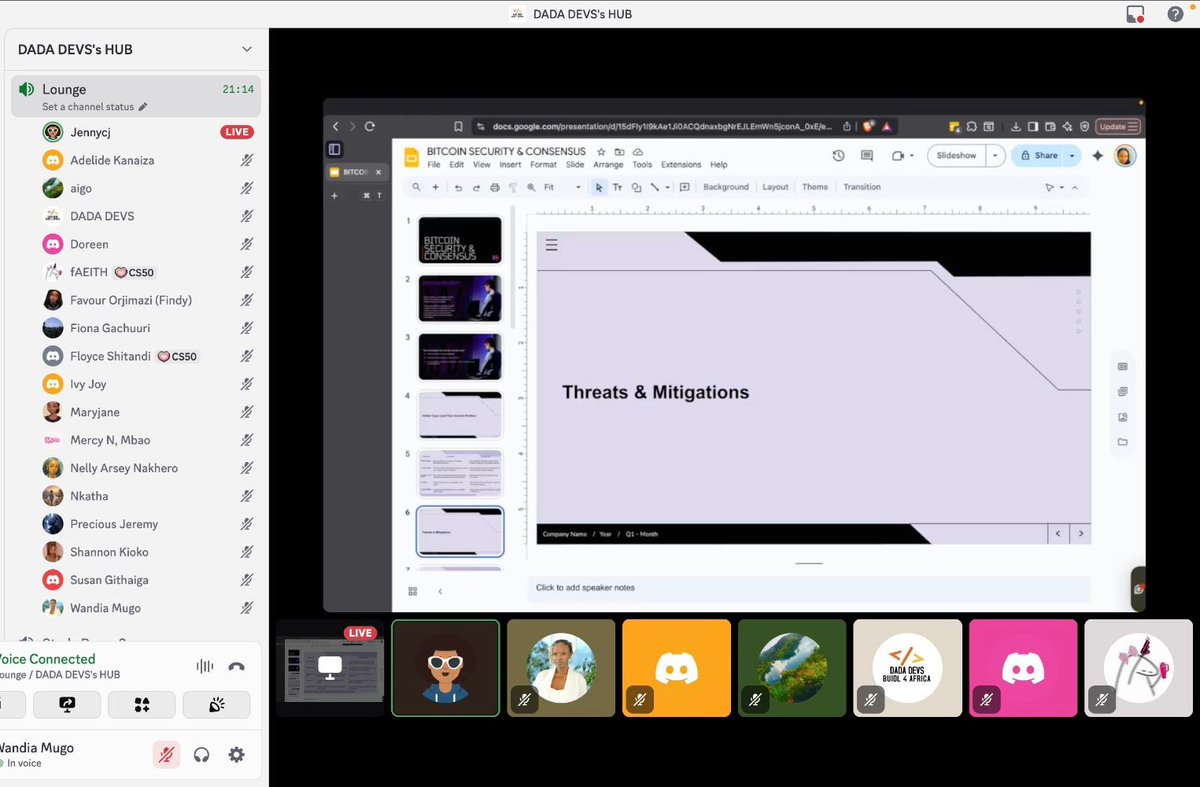The width and height of the screenshot is (1200, 787).
Task: Select the sunglasses avatar participant tile
Action: pos(445,668)
